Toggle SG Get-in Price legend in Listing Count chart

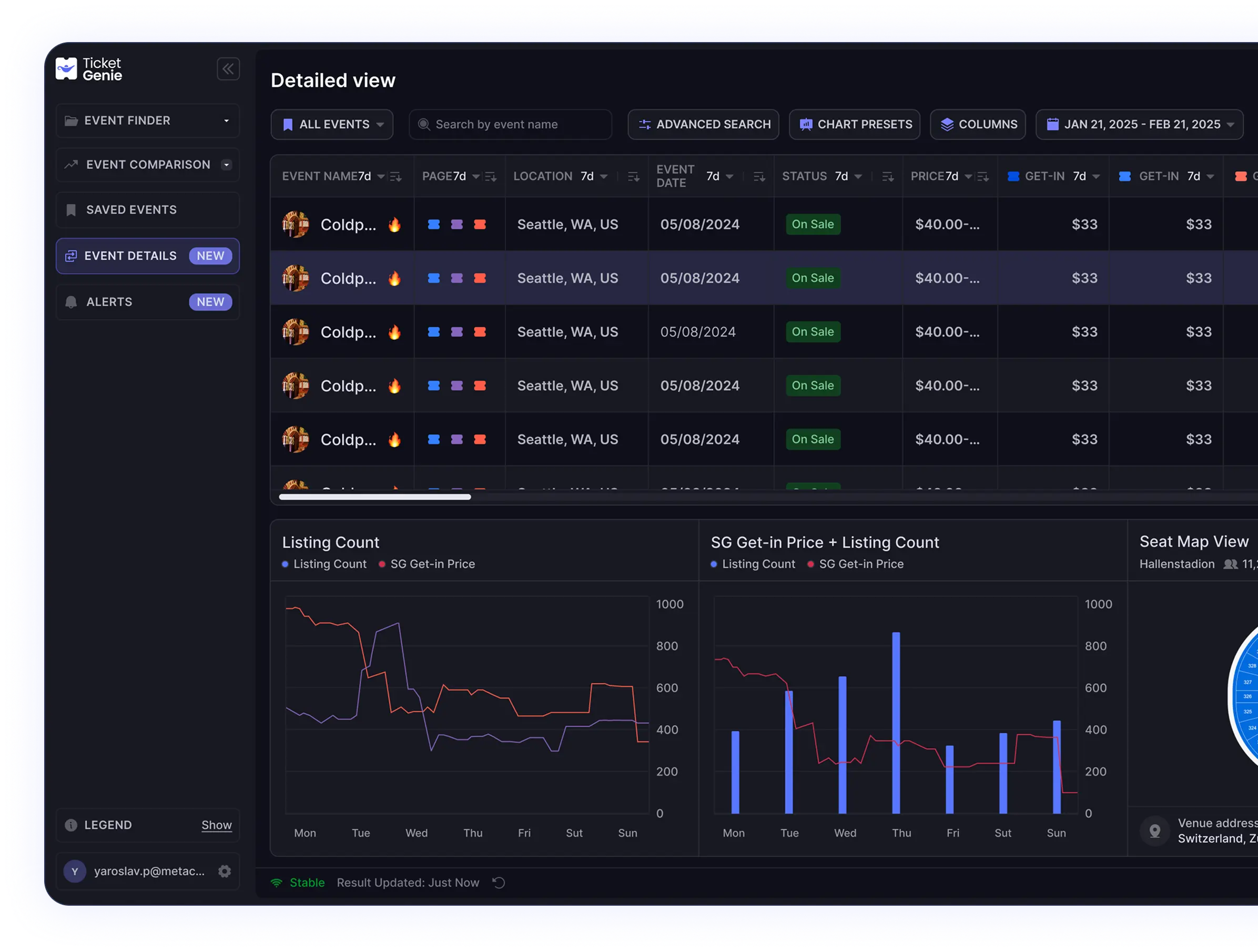[427, 564]
